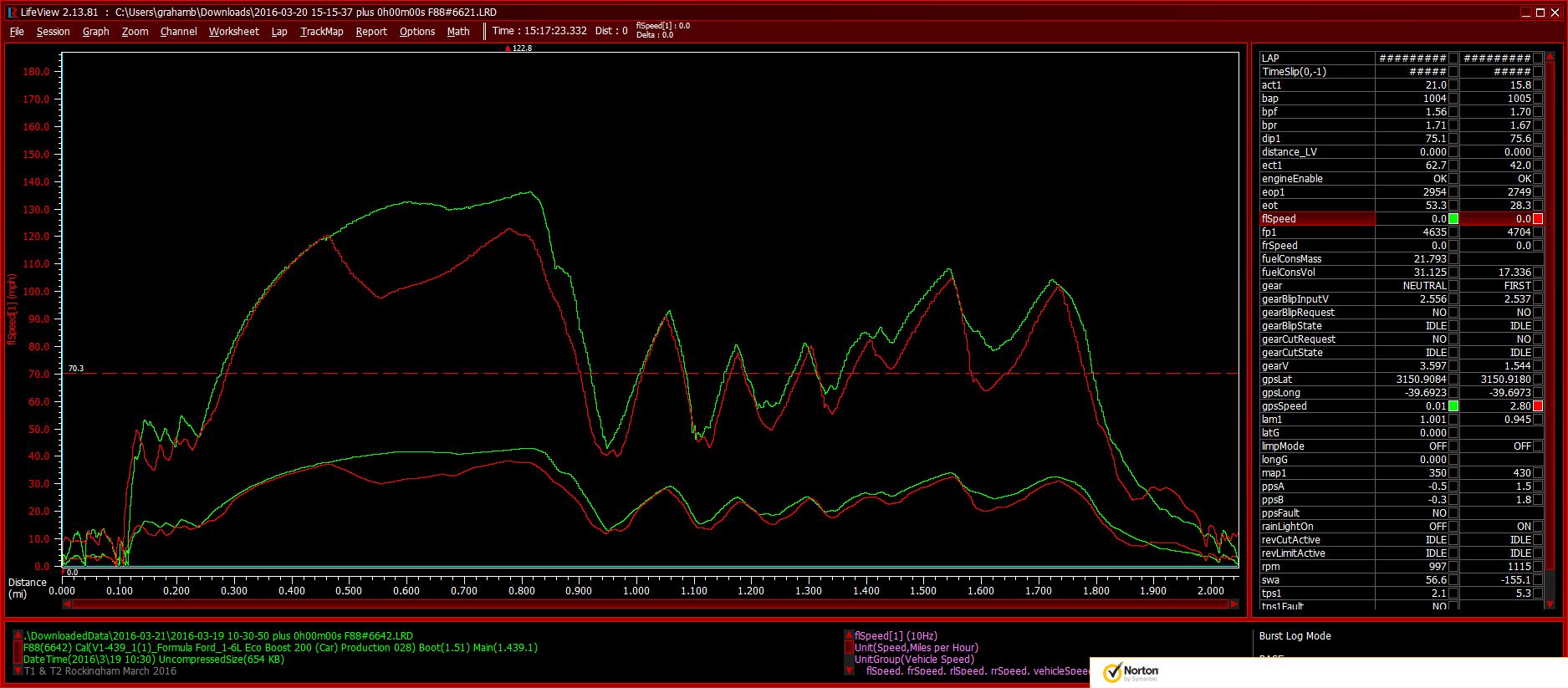Open the Lap menu

(279, 32)
